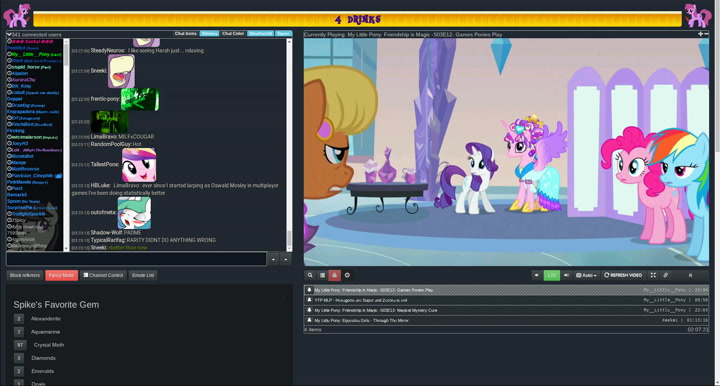Select the Equestria Girls playlist entry
Viewport: 720px width, 386px height.
[506, 320]
